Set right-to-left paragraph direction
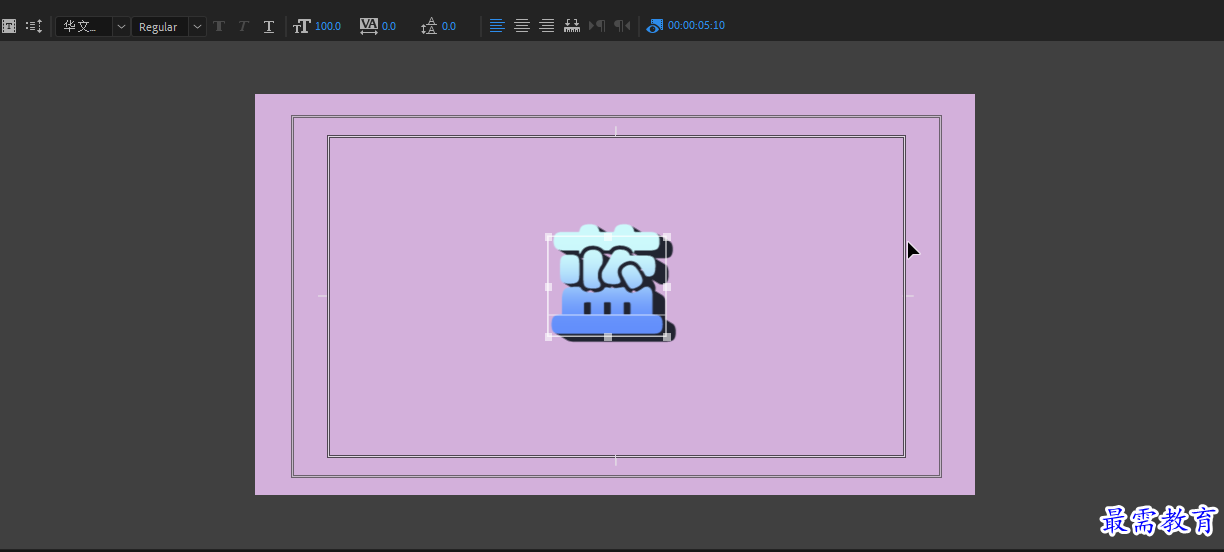Image resolution: width=1224 pixels, height=552 pixels. (622, 26)
